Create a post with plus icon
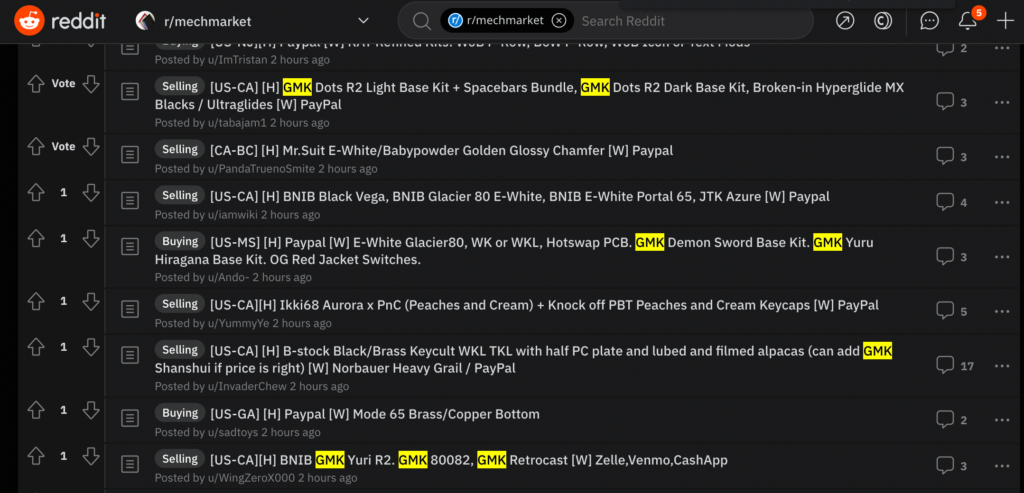1024x493 pixels. [1005, 21]
